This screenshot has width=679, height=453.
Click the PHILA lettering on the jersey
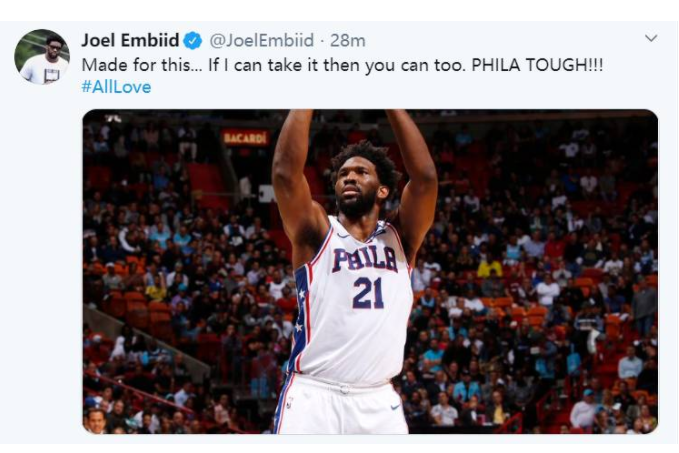(x=365, y=259)
